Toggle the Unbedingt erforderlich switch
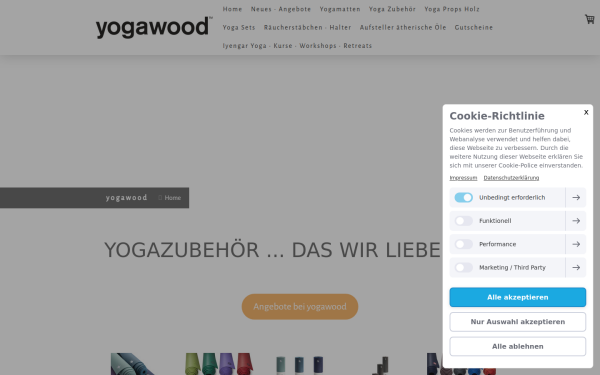The height and width of the screenshot is (375, 600). 463,197
